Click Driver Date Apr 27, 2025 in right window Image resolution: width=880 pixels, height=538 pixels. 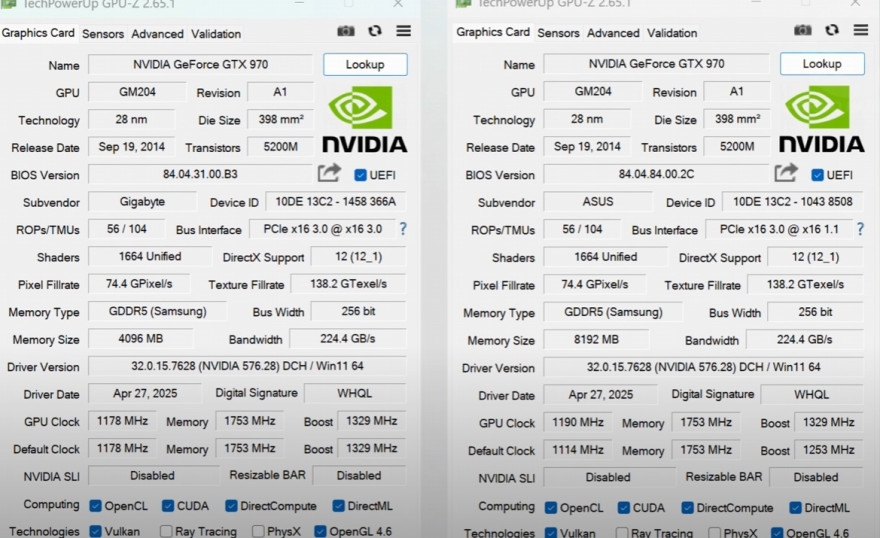pos(601,395)
